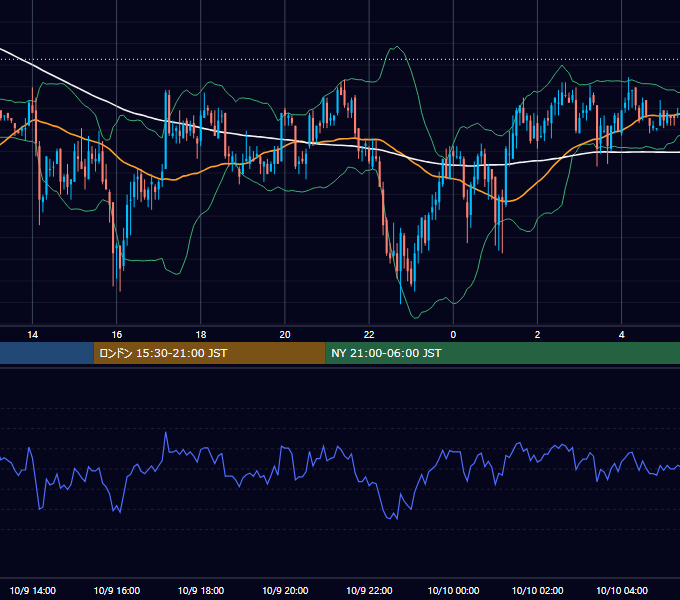Image resolution: width=680 pixels, height=600 pixels.
Task: Click the 10/9 20:00 date label
Action: pos(285,590)
